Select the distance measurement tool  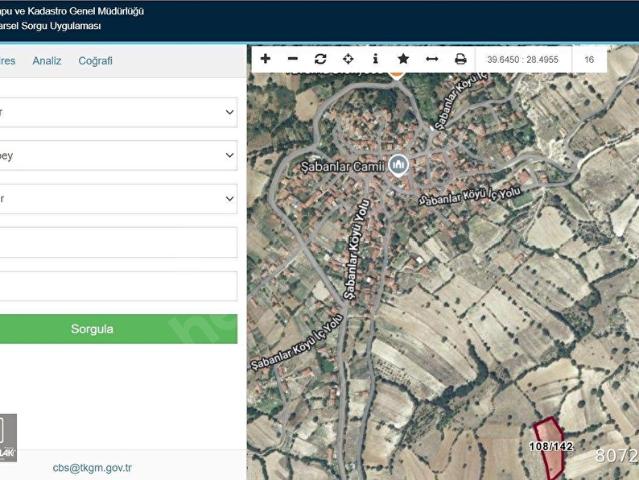coord(432,59)
